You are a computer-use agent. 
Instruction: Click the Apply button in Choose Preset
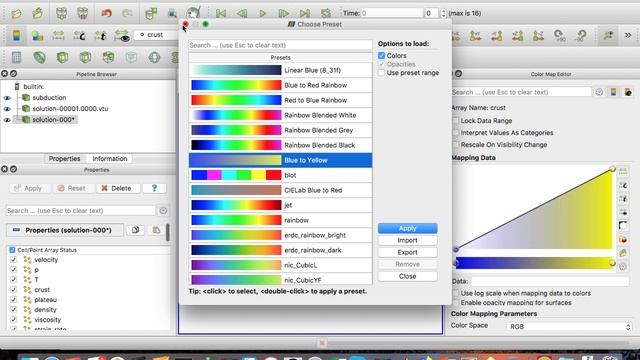click(x=407, y=228)
